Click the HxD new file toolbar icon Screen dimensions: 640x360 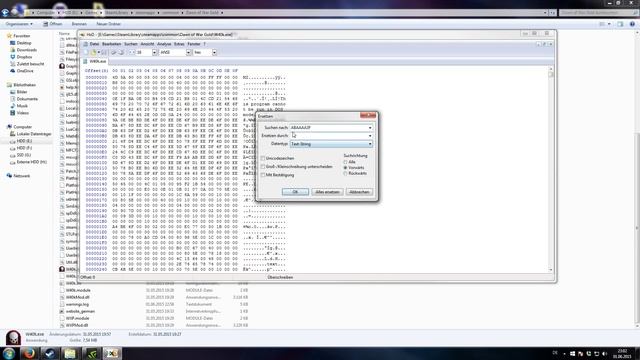pos(86,52)
